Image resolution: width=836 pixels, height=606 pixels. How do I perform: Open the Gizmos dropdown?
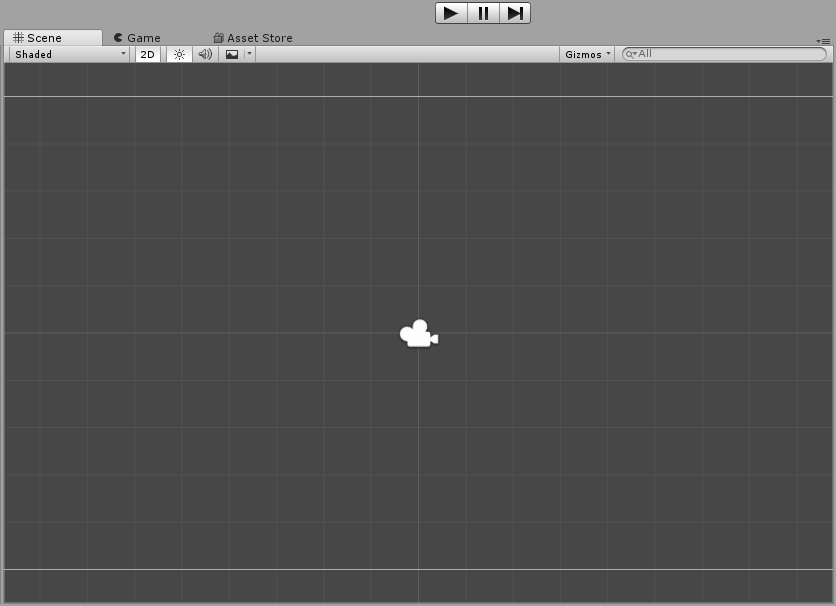587,54
